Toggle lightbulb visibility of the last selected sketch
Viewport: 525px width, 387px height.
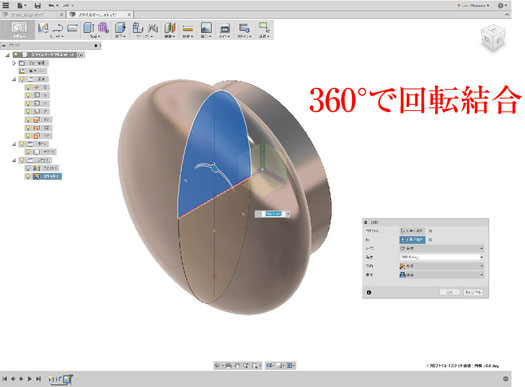[x=28, y=176]
